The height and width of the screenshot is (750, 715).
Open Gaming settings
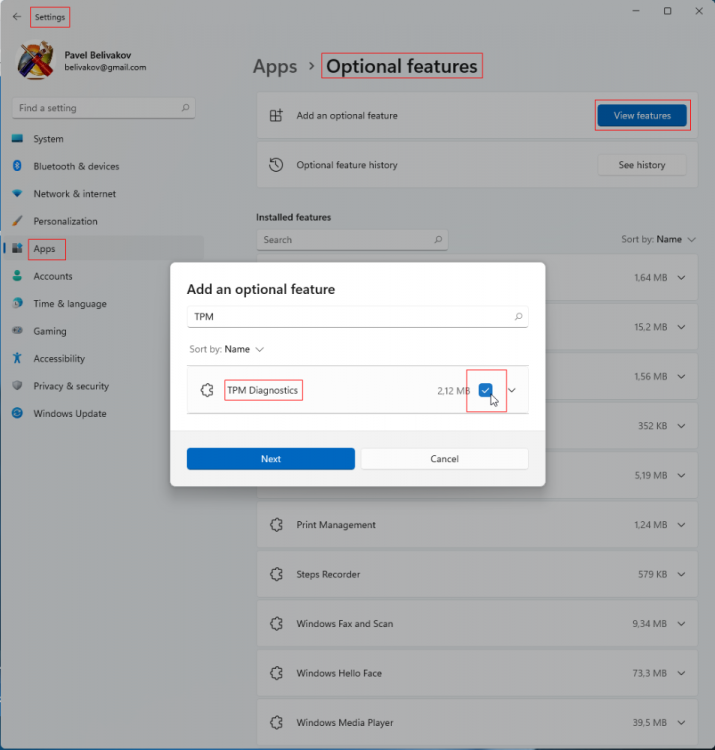click(103, 331)
